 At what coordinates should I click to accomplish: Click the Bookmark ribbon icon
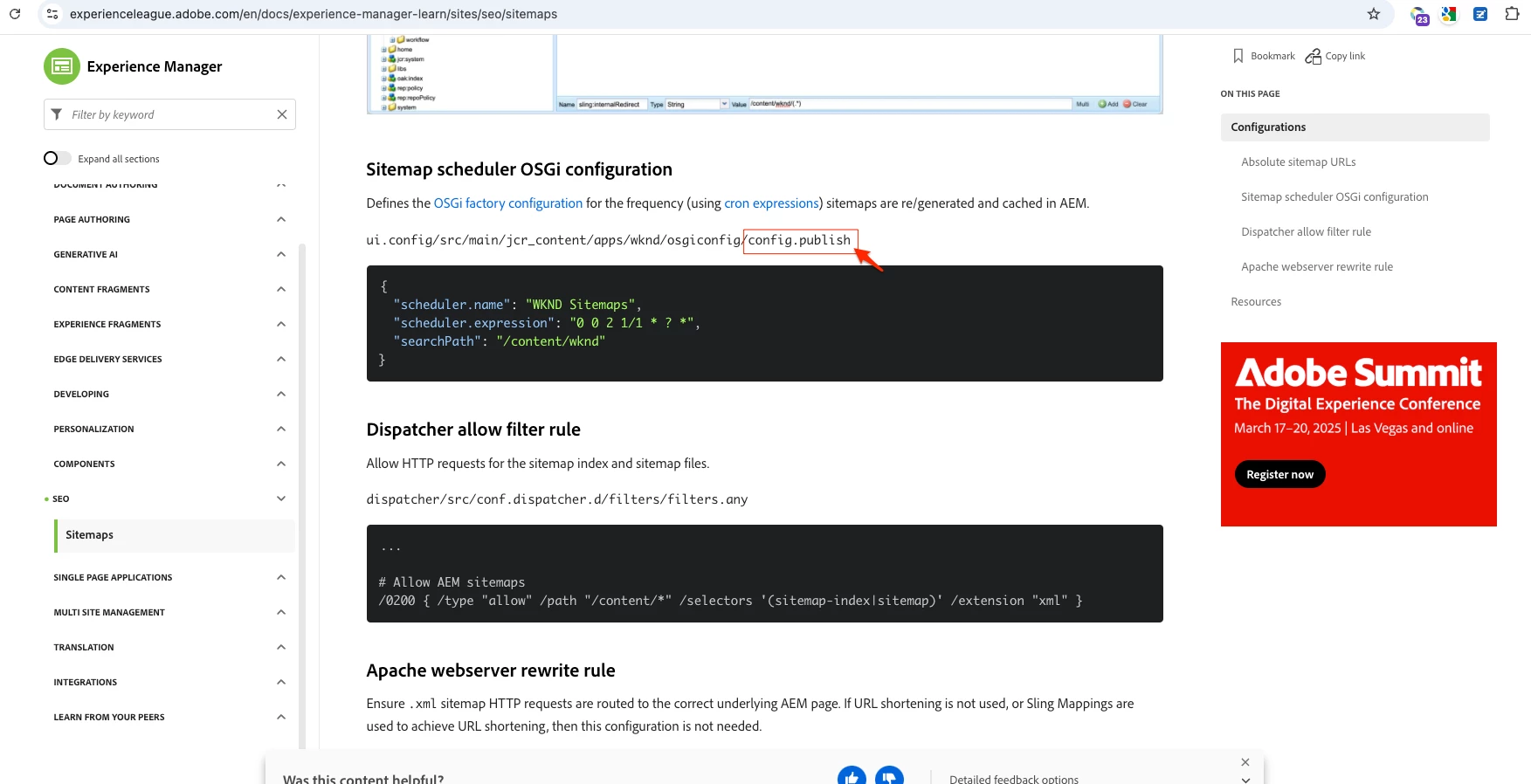pos(1238,56)
